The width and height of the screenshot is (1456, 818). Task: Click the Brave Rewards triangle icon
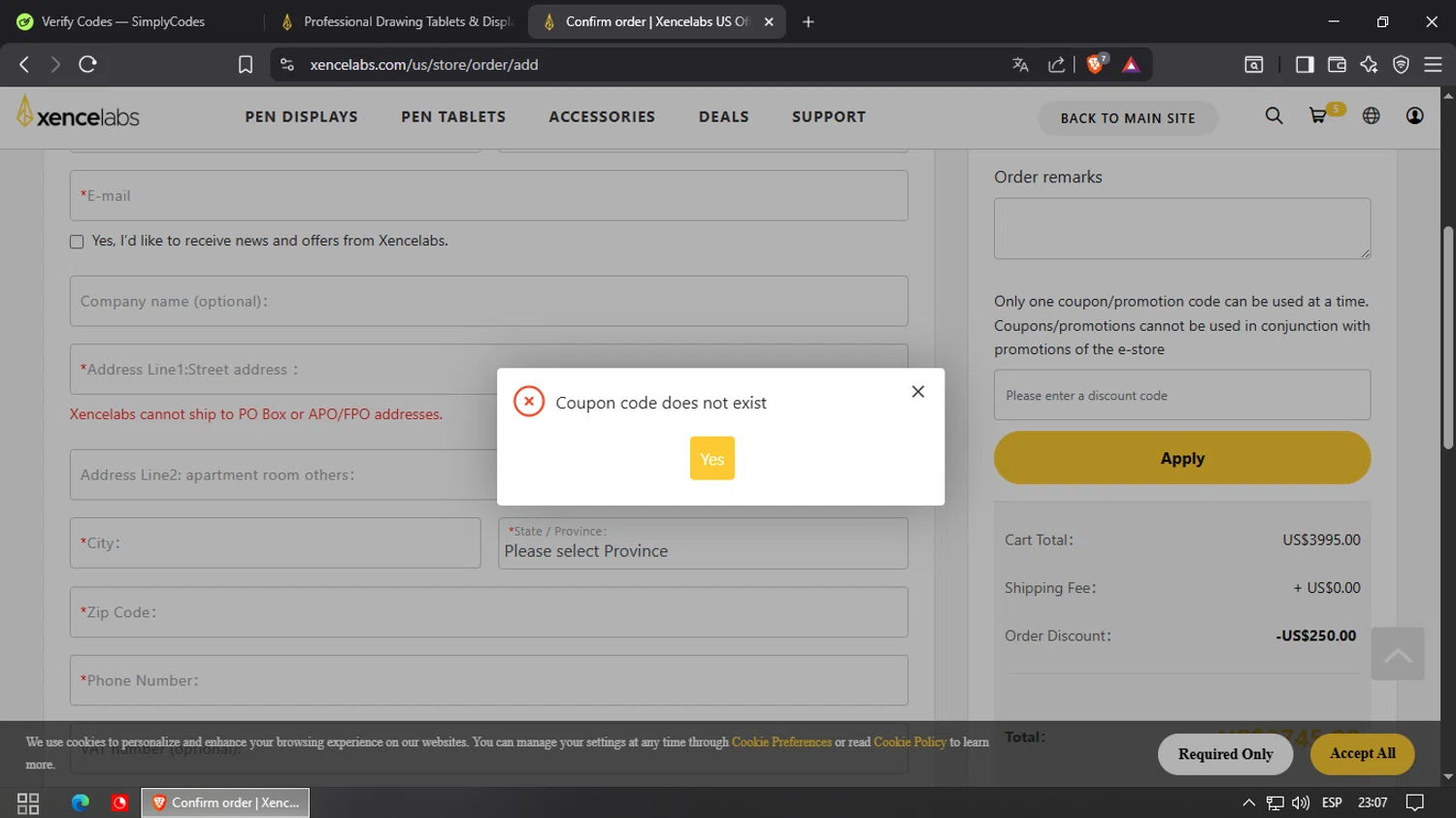[x=1131, y=64]
